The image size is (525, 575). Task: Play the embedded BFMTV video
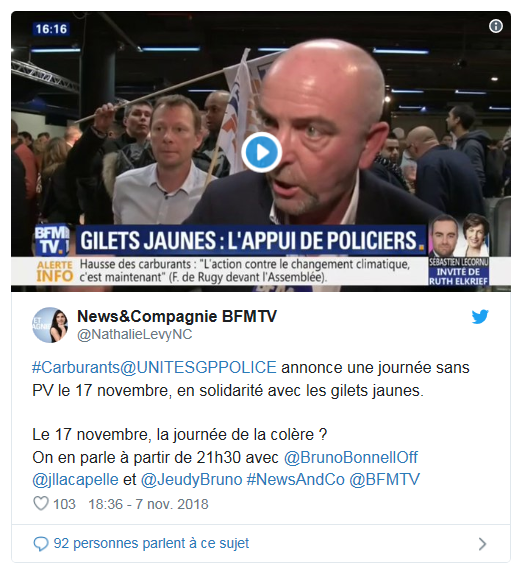click(261, 152)
